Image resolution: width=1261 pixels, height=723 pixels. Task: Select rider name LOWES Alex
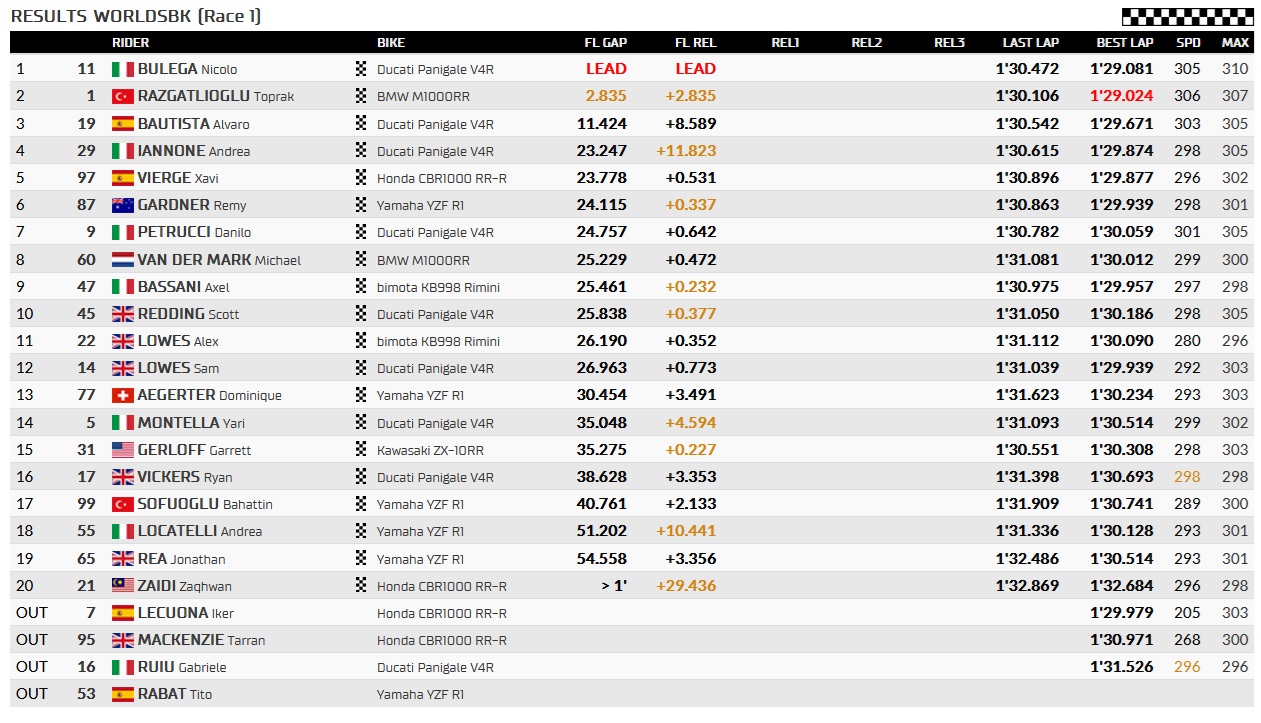tap(178, 341)
